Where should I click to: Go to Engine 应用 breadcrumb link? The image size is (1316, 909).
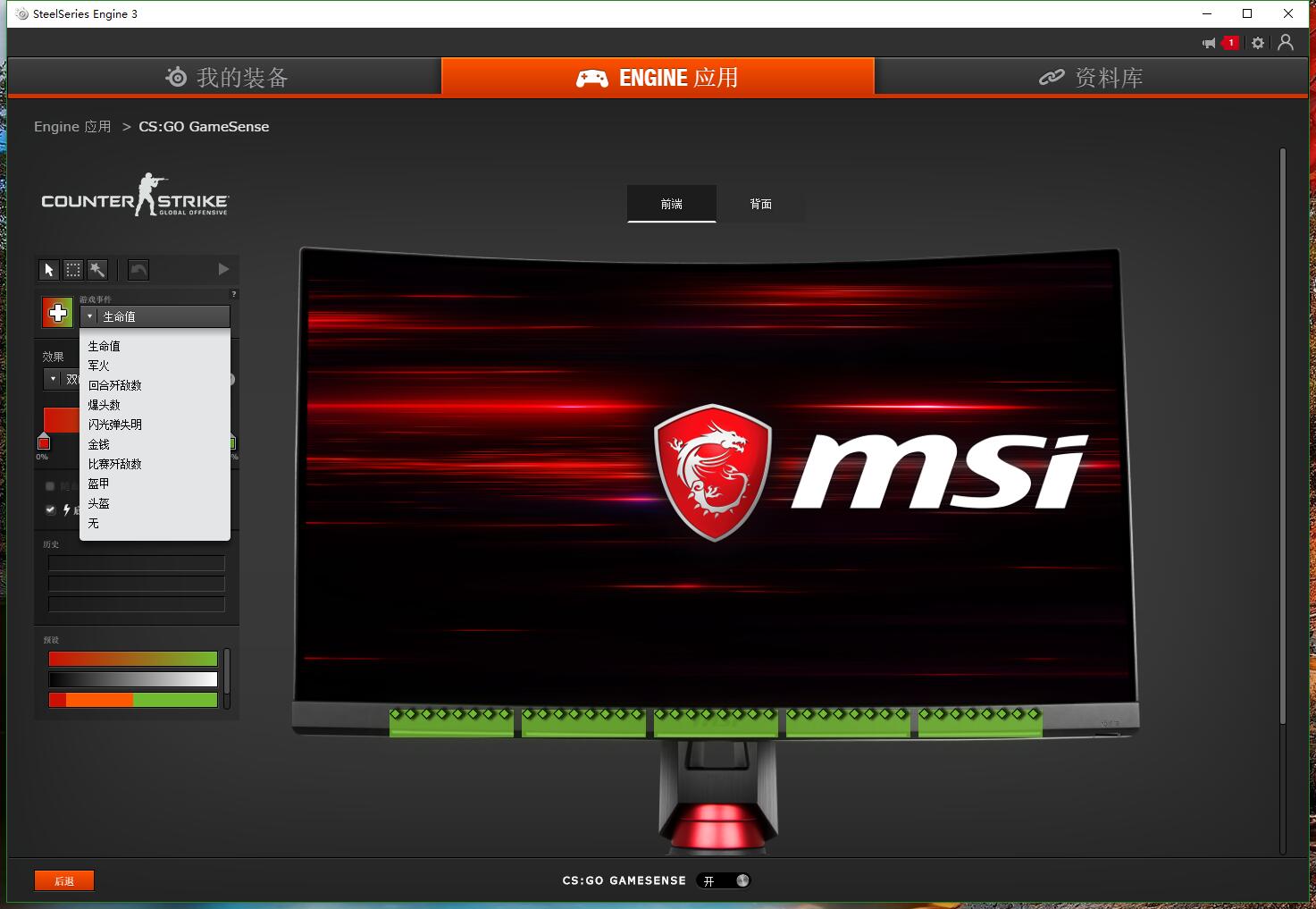[72, 127]
